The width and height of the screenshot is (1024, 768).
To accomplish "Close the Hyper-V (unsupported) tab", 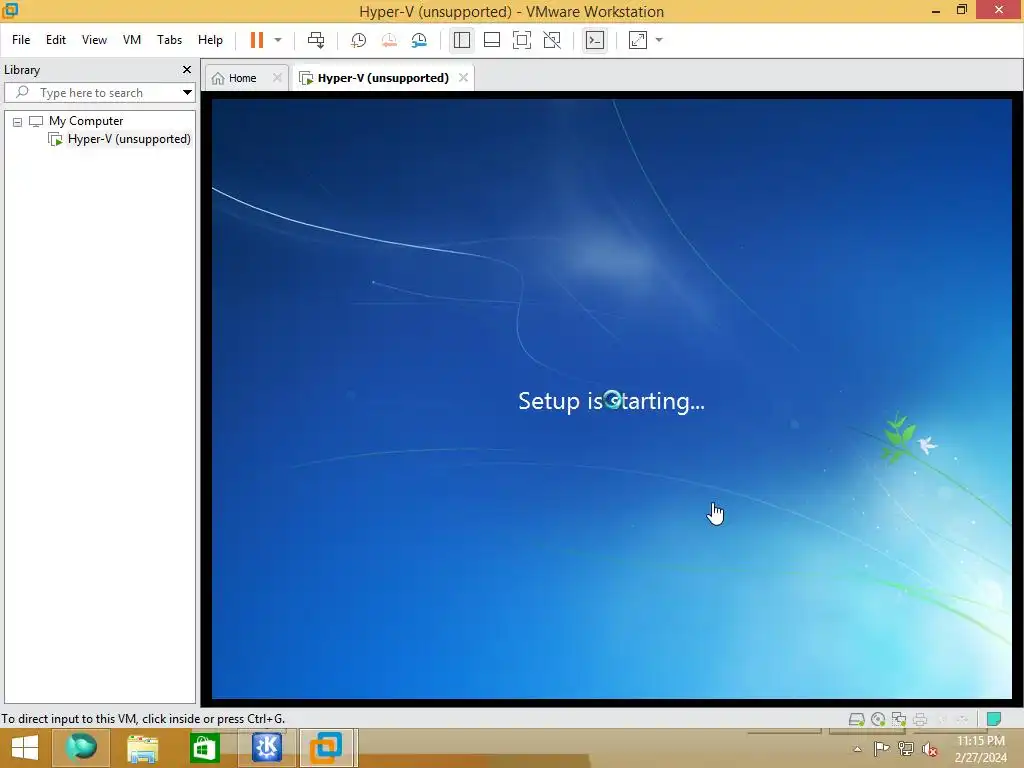I will (x=463, y=78).
